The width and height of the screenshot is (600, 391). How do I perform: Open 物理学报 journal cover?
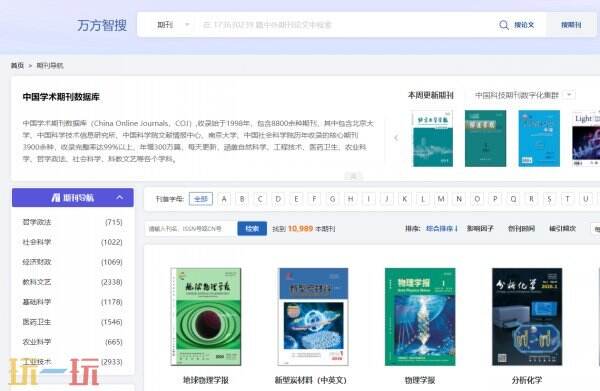pos(420,317)
